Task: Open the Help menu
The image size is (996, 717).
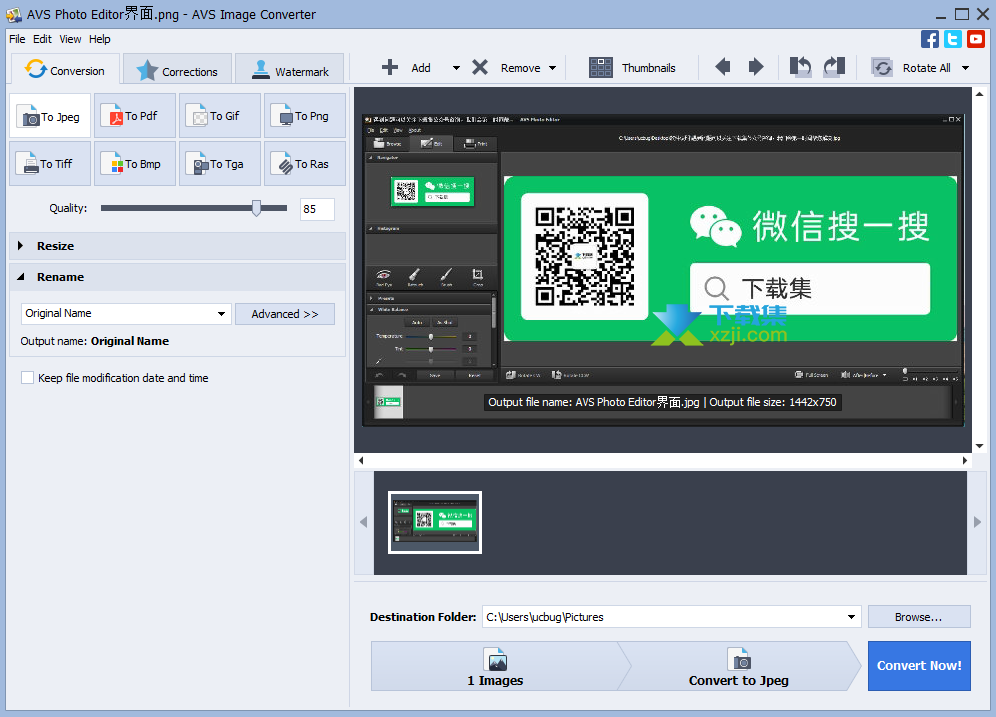Action: [x=100, y=39]
